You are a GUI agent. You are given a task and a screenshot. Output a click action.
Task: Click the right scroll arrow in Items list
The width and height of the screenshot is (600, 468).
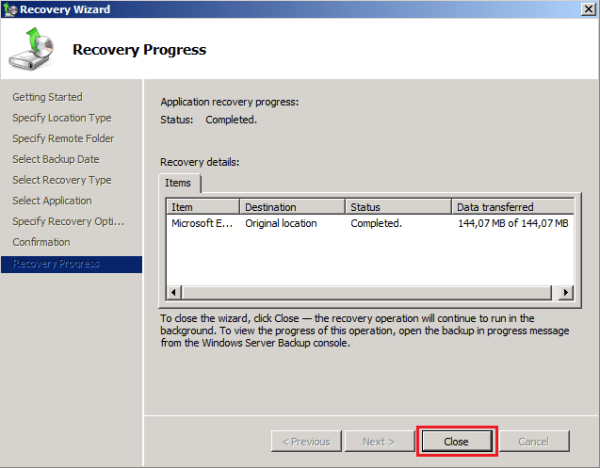click(x=566, y=292)
